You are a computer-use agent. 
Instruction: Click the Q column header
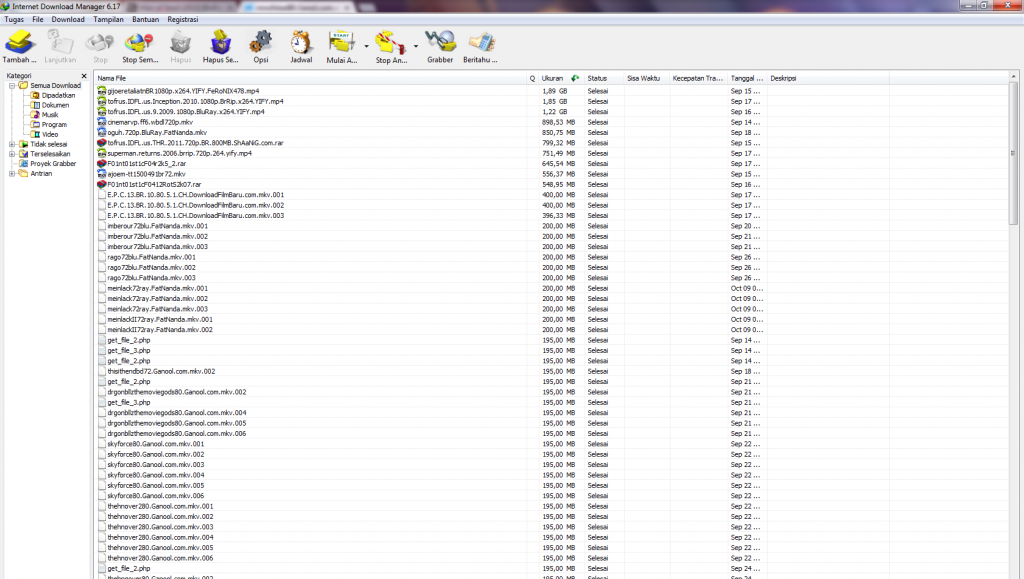[532, 78]
